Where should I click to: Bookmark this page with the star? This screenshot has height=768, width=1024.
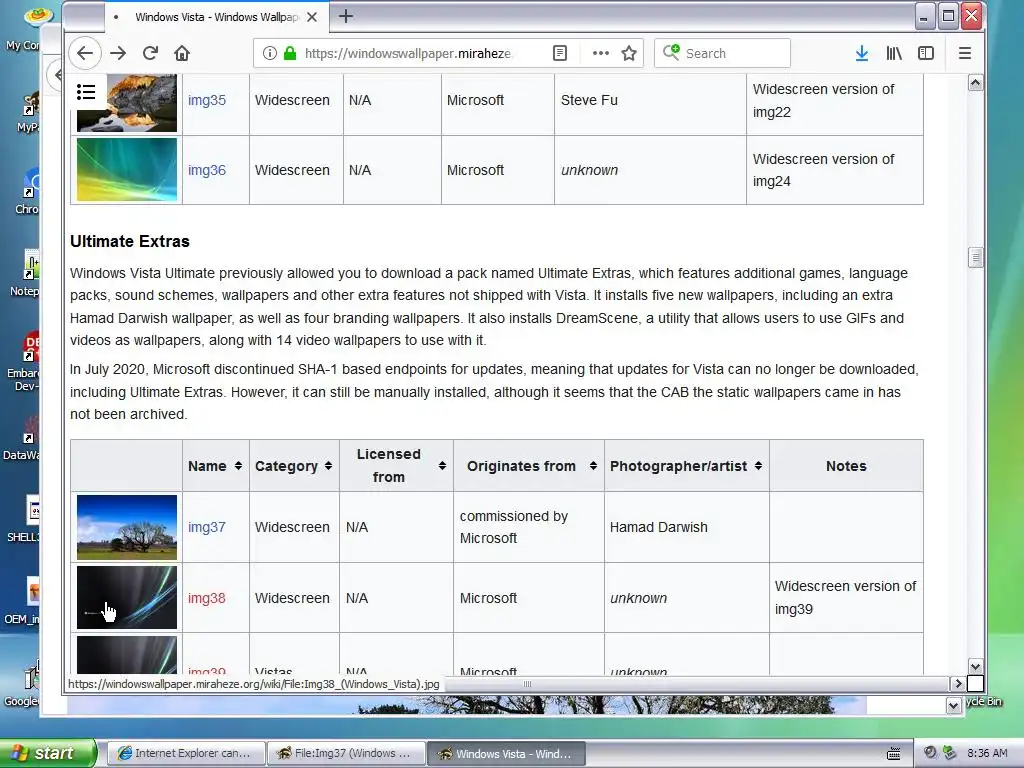pos(629,53)
